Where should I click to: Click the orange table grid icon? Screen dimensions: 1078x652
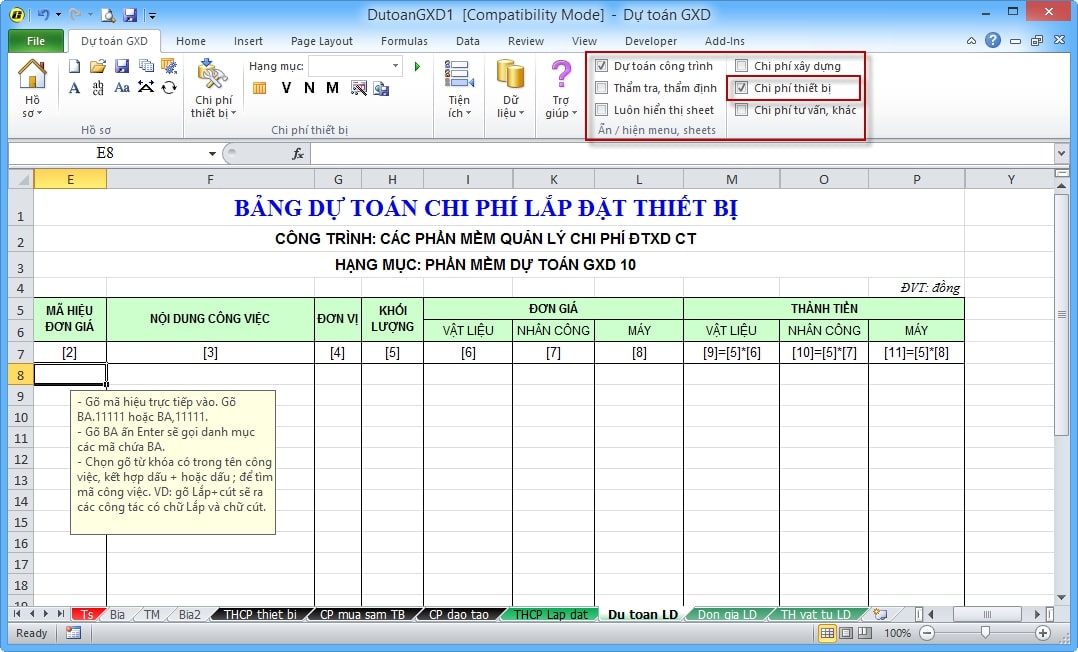click(x=260, y=88)
